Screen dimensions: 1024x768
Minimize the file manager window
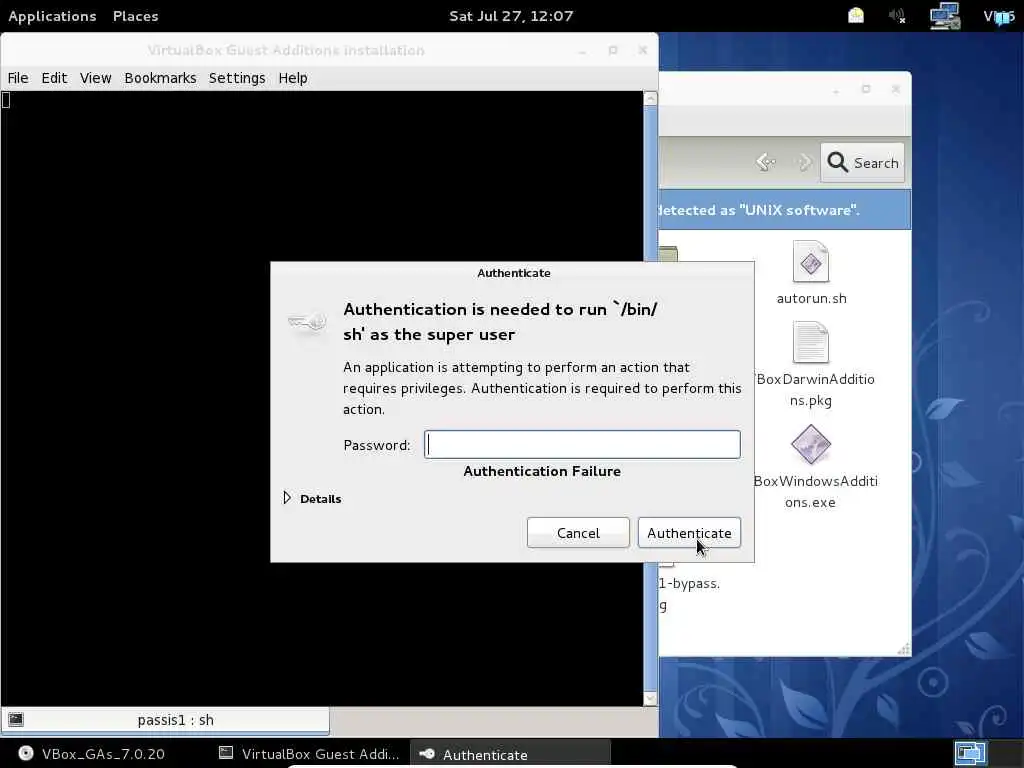pyautogui.click(x=836, y=89)
